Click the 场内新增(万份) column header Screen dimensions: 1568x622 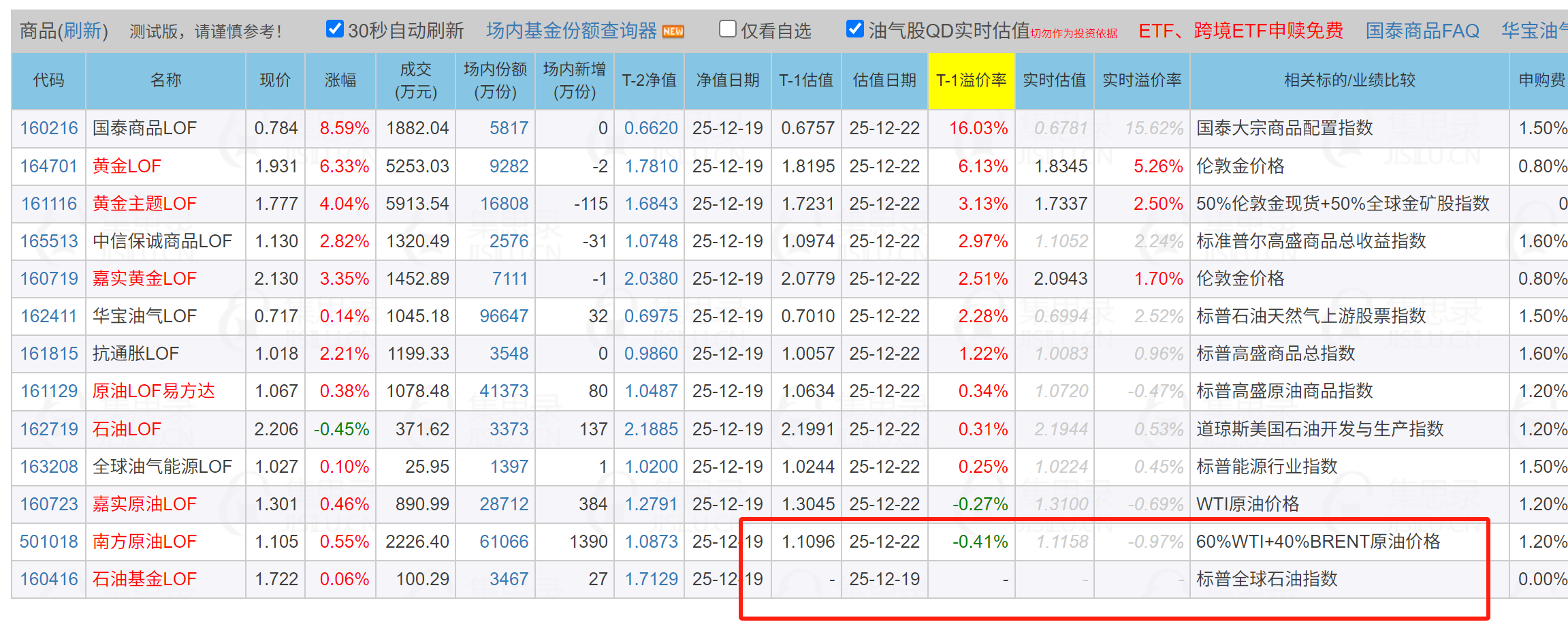click(x=574, y=80)
